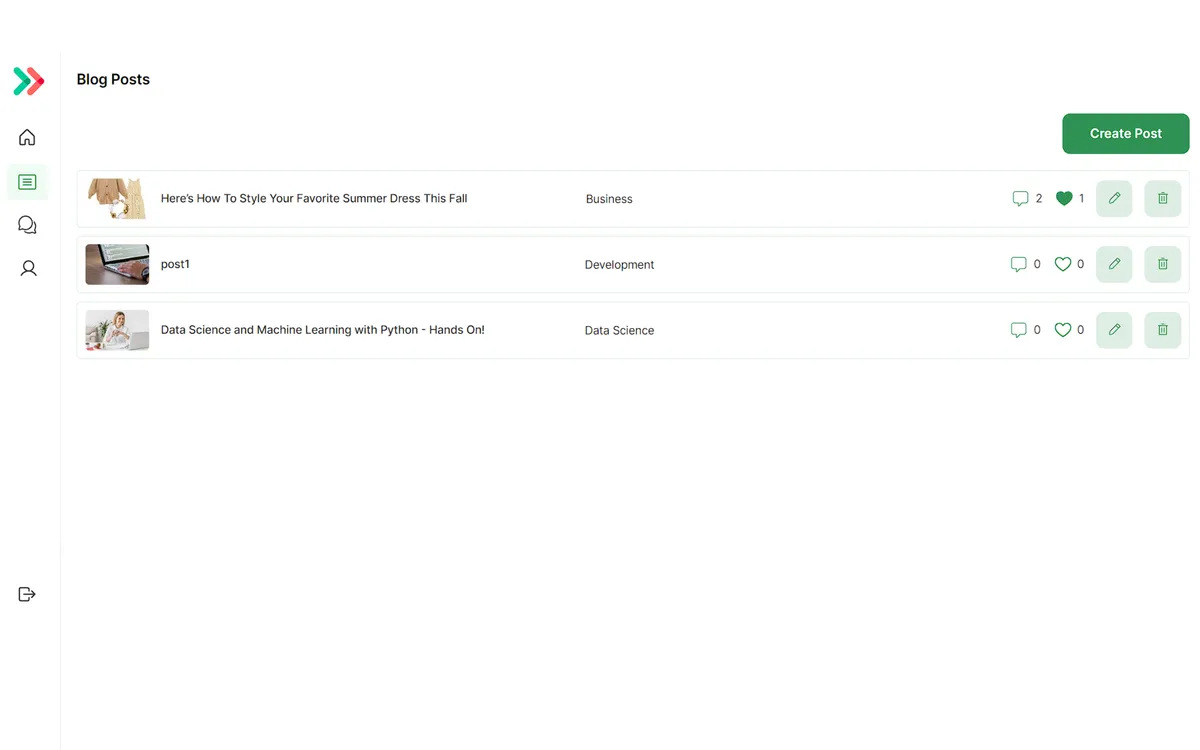
Task: Open 'Here's How To Style Your Favorite Summer Dress' title
Action: click(314, 198)
